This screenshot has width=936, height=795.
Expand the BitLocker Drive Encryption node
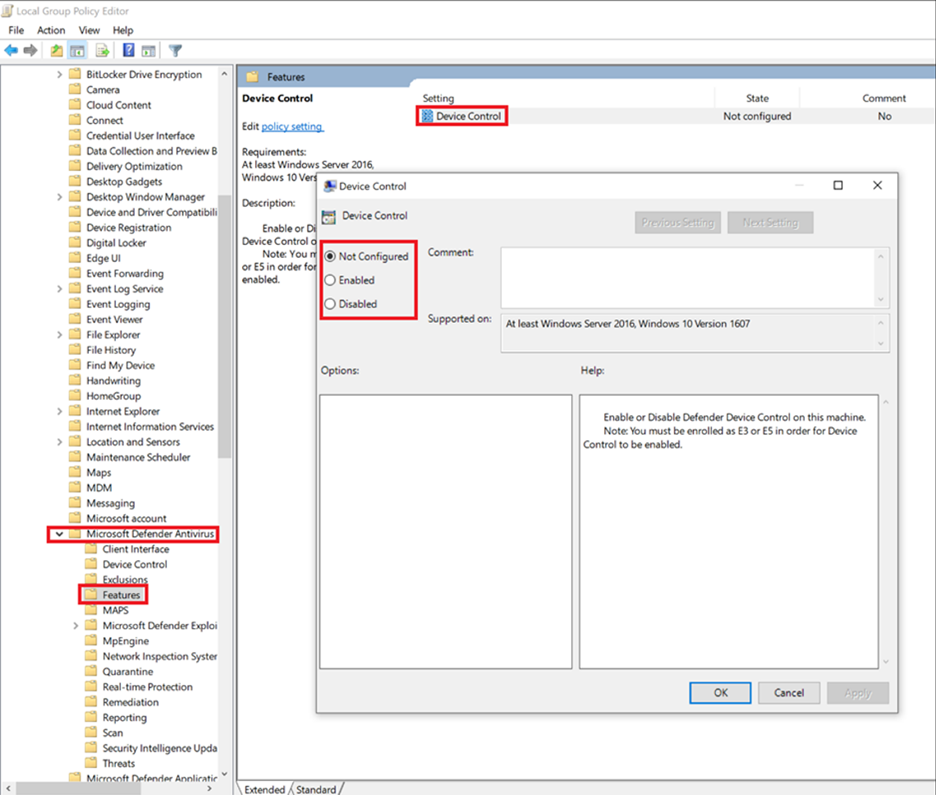tap(59, 75)
